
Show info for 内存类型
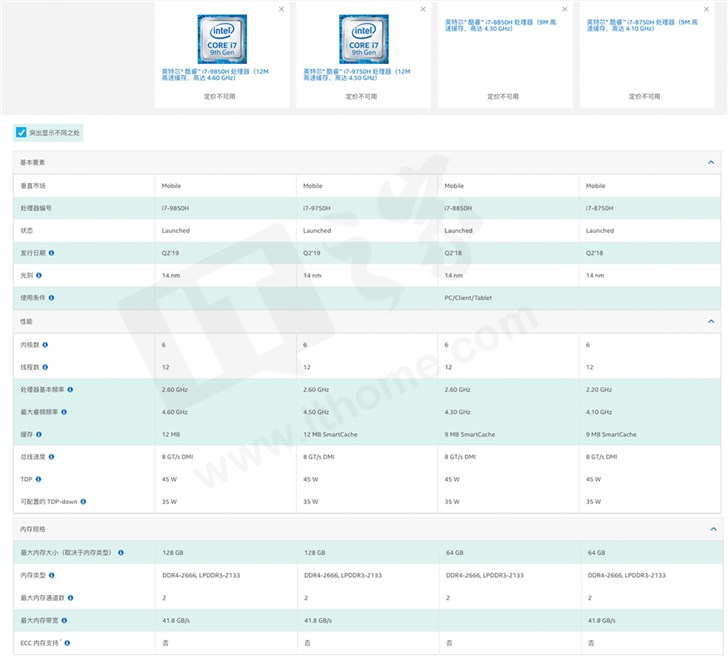tap(52, 575)
